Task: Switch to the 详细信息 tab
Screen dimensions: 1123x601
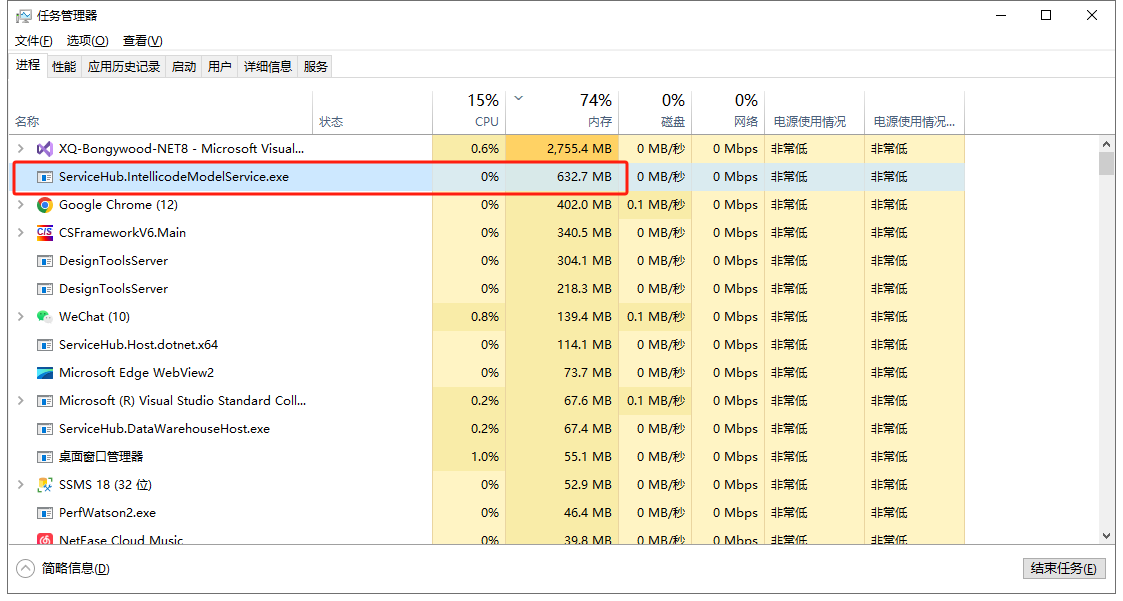Action: pyautogui.click(x=268, y=67)
